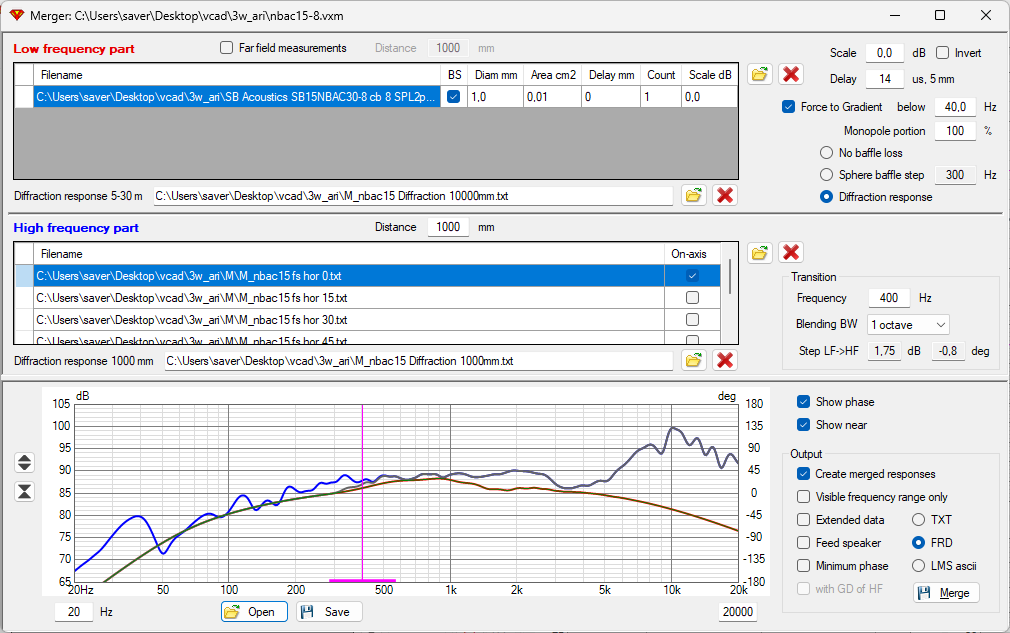Click the Sphere baffle step 300 Hz field
The width and height of the screenshot is (1010, 633).
point(955,175)
